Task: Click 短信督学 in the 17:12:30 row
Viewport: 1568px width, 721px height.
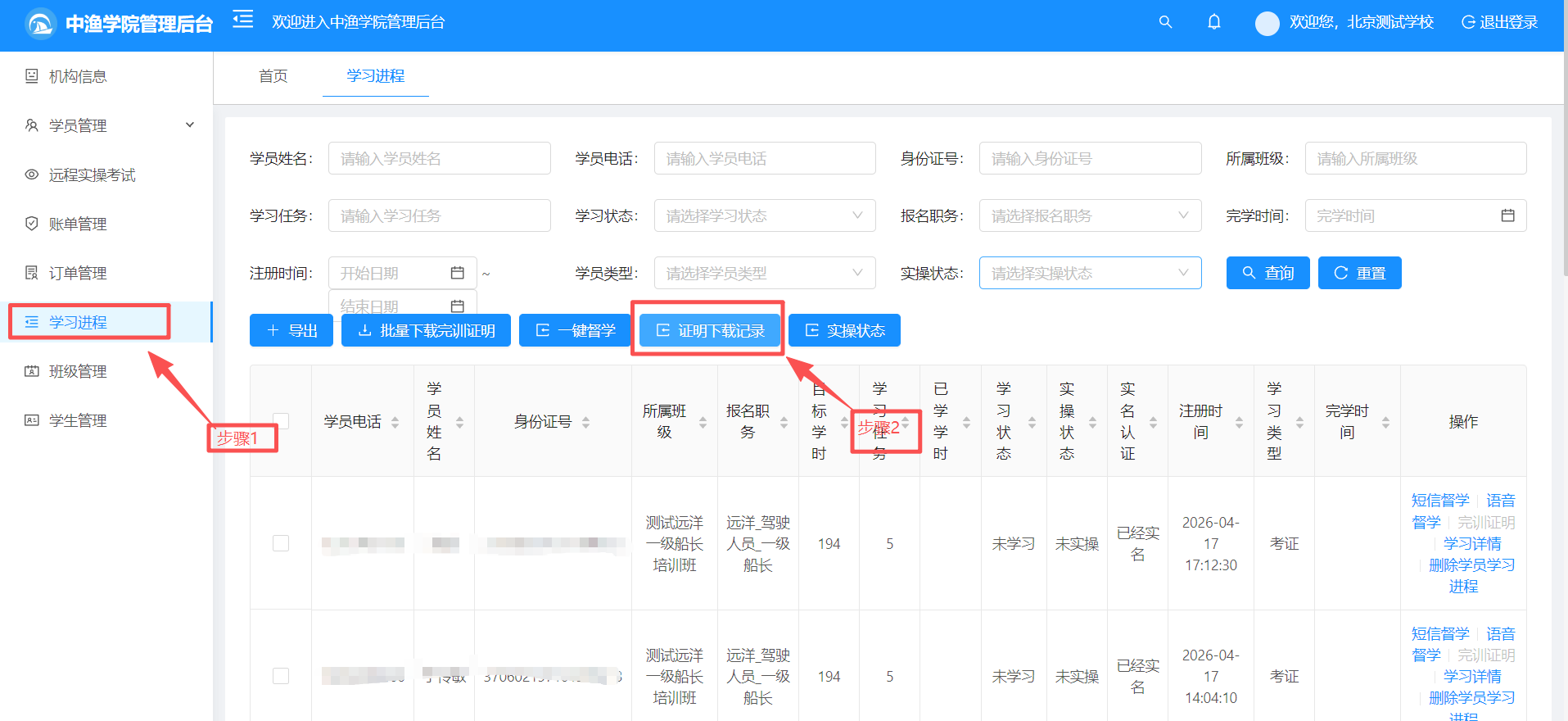Action: tap(1440, 500)
